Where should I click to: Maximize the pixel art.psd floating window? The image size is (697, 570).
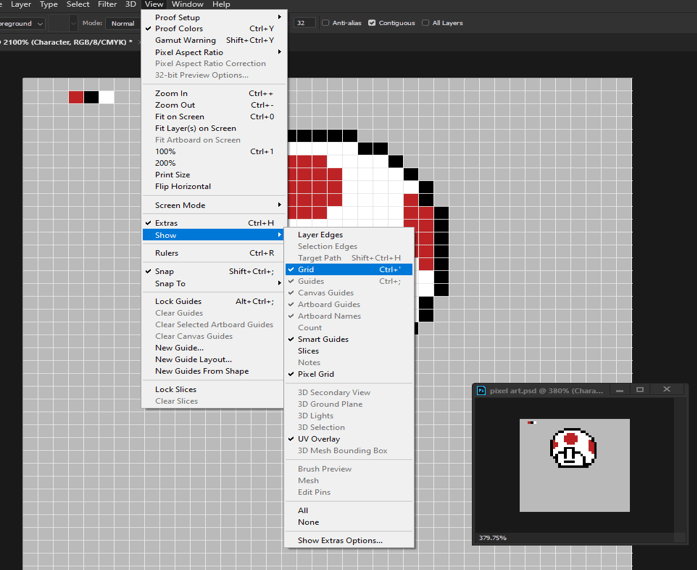coord(640,390)
